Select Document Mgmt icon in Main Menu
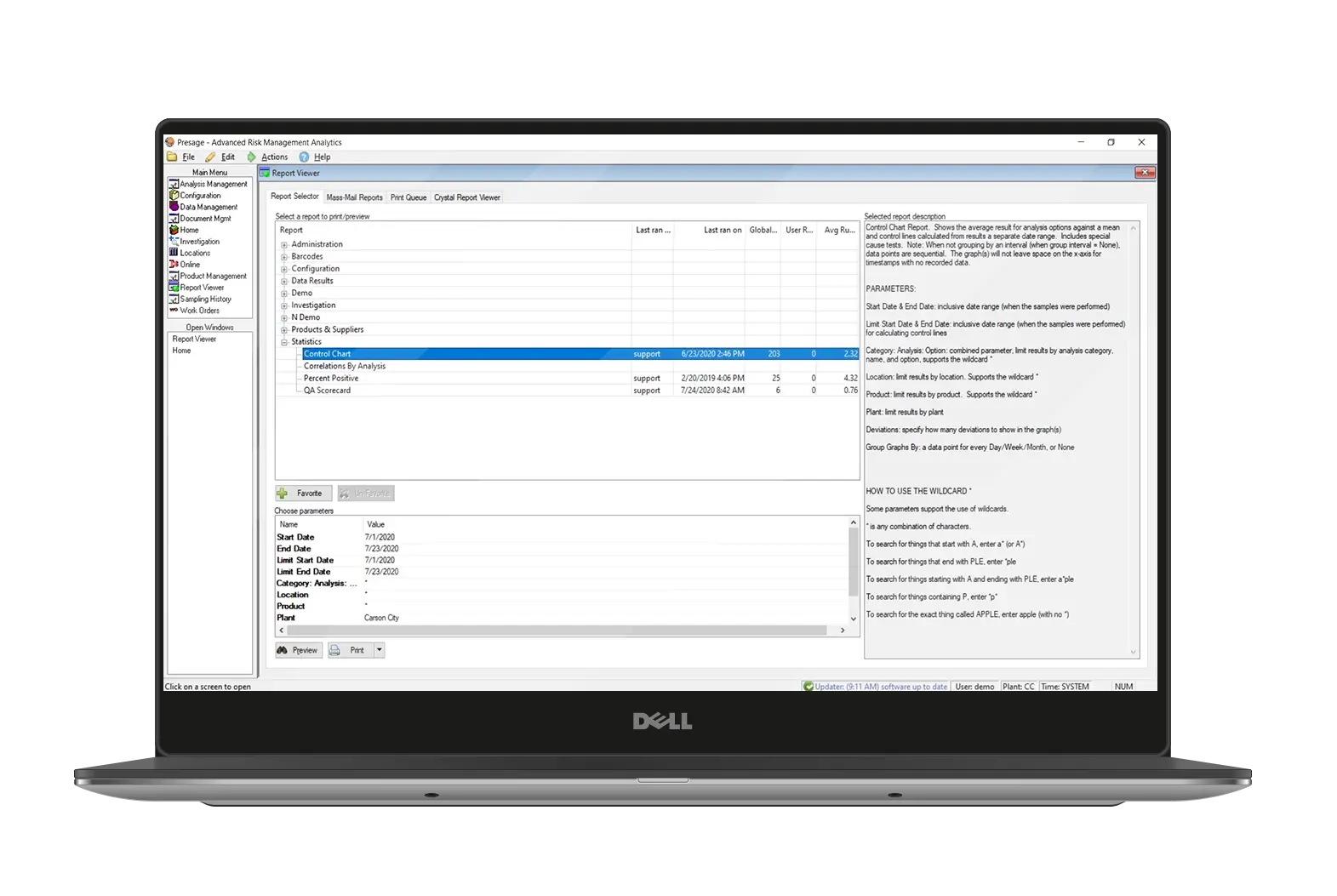 click(x=174, y=219)
